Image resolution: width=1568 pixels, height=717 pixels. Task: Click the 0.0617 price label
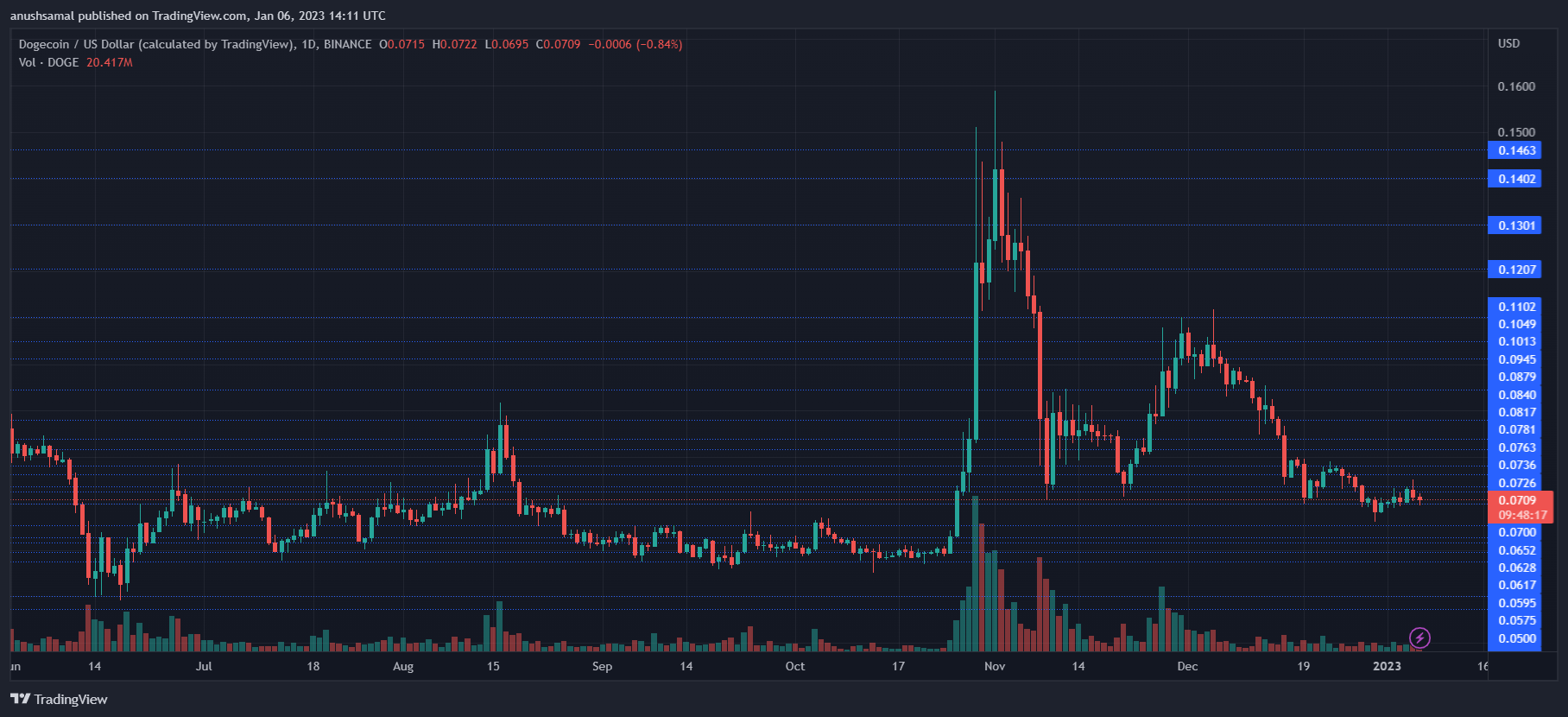1514,585
